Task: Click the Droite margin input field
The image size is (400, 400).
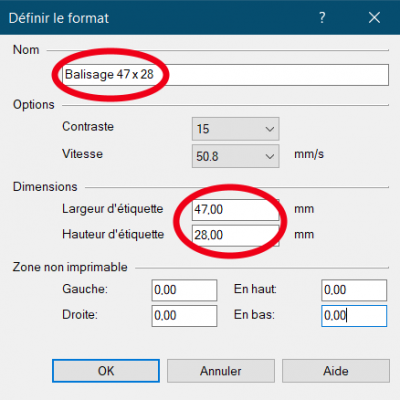Action: tap(184, 316)
